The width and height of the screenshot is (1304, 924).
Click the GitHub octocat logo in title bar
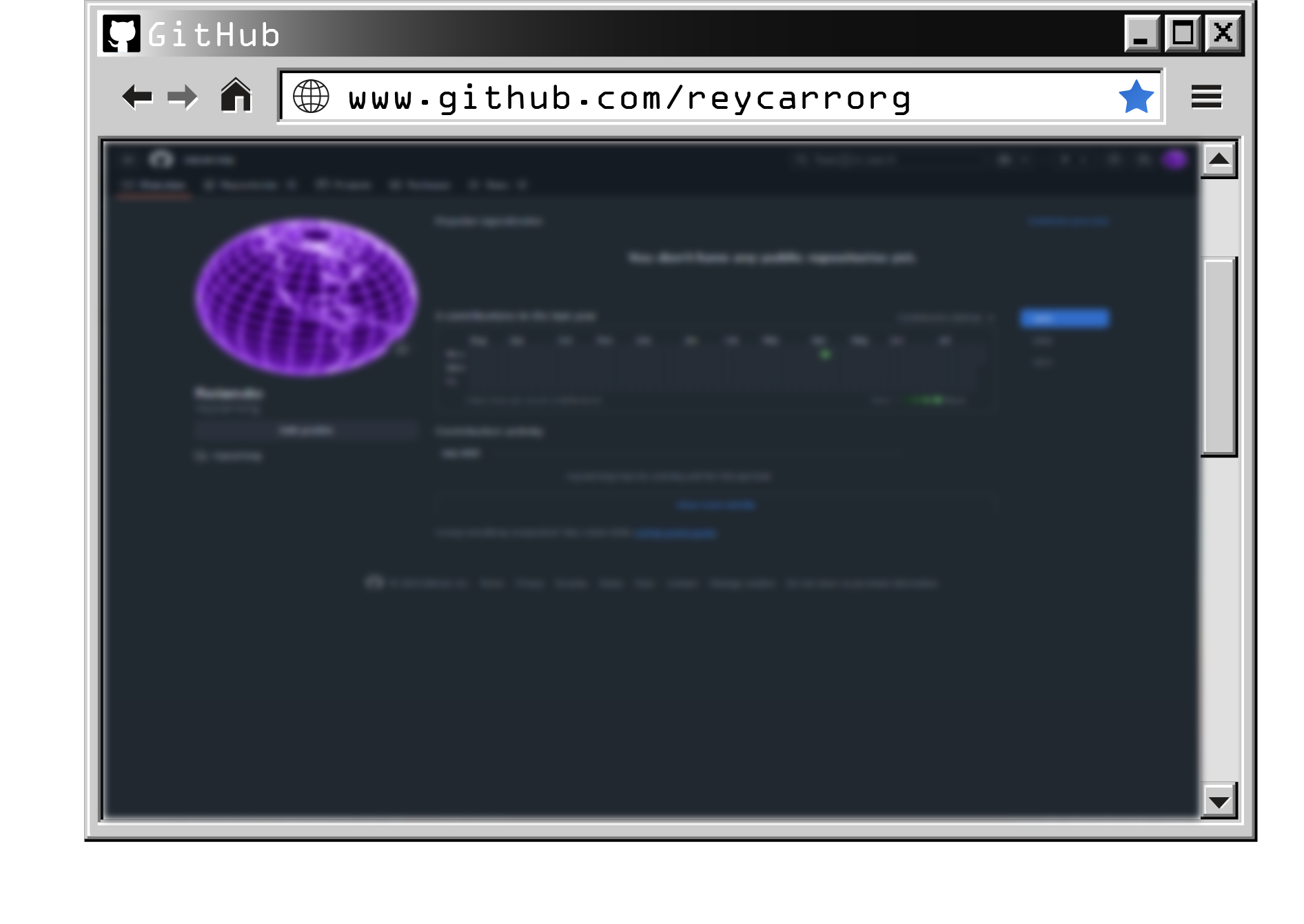click(122, 34)
